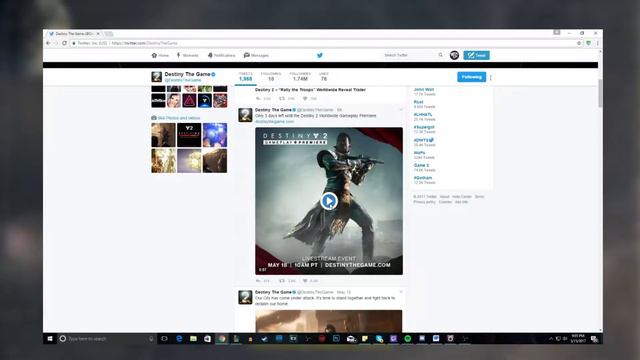Open the Microsoft Store taskbar icon
The image size is (640, 360).
click(x=207, y=338)
